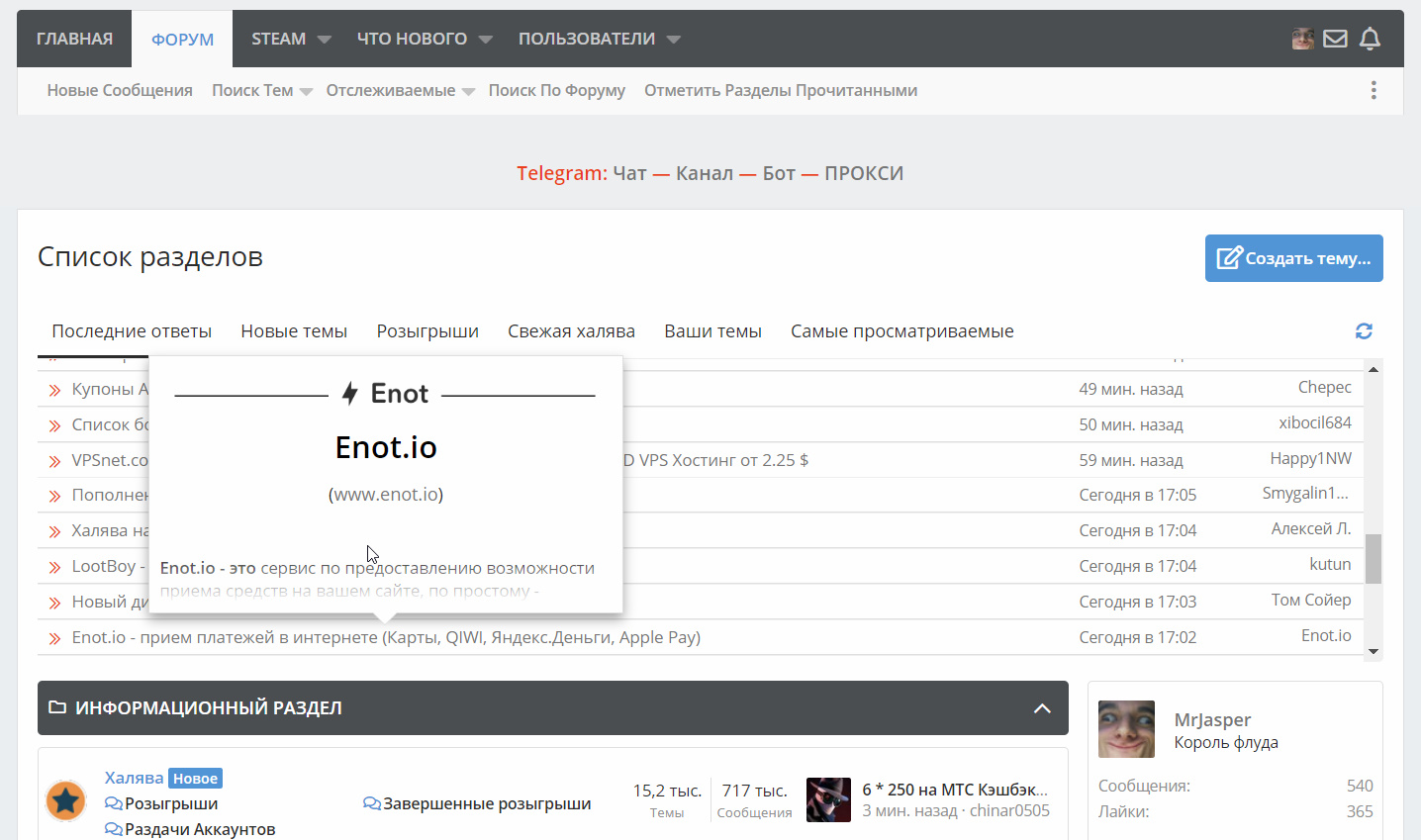The width and height of the screenshot is (1421, 840).
Task: Open the Поиск По Форуму link
Action: pyautogui.click(x=557, y=90)
